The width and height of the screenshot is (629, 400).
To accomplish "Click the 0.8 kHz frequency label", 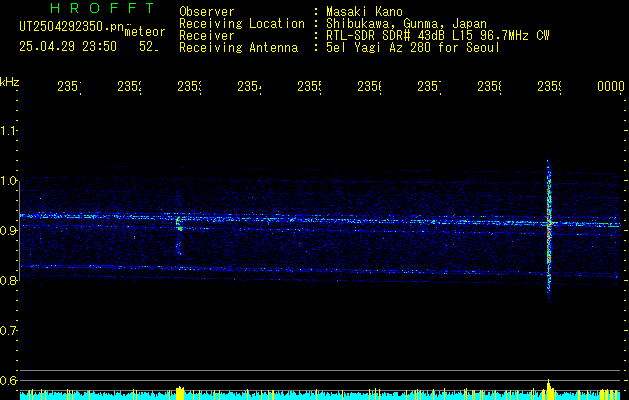I will coord(9,280).
